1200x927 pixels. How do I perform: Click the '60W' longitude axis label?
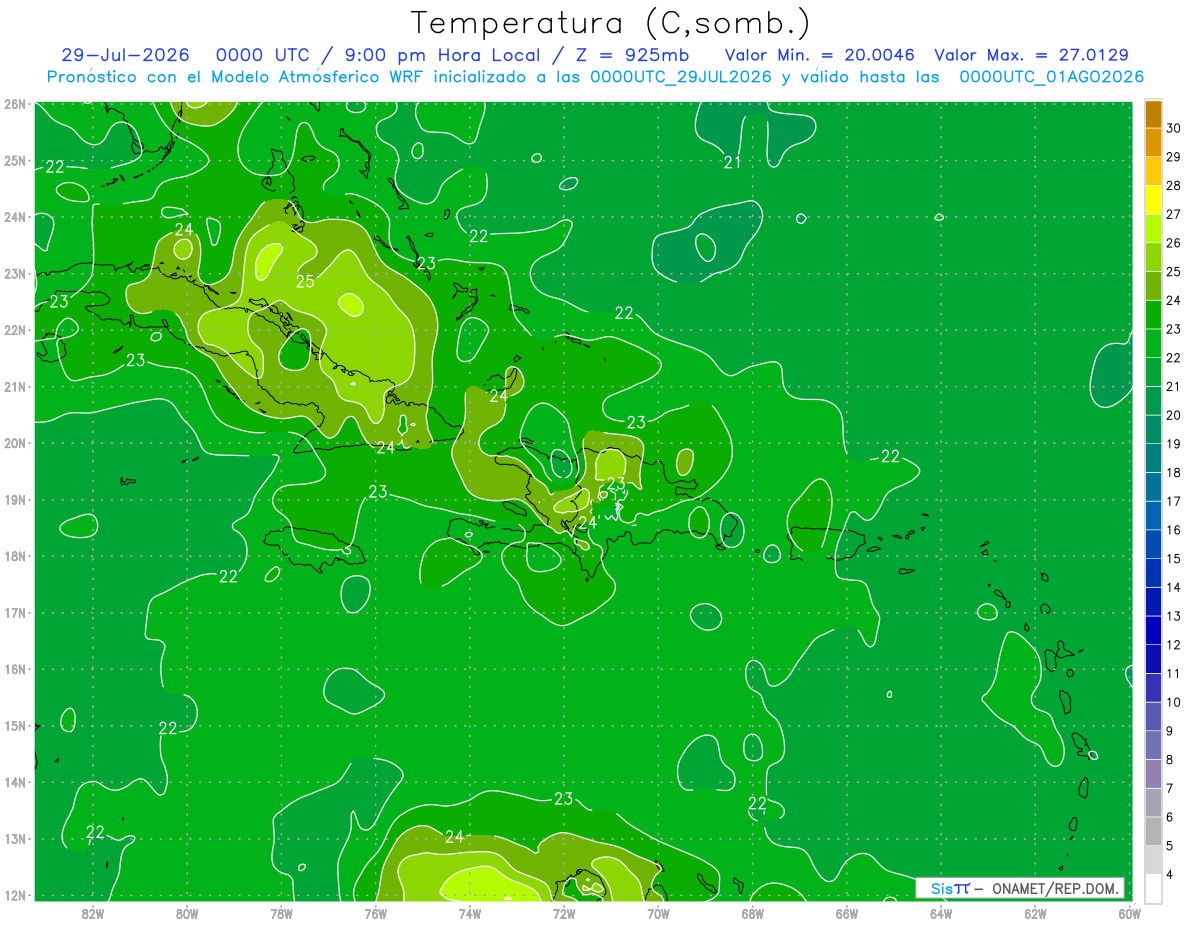pos(1130,912)
